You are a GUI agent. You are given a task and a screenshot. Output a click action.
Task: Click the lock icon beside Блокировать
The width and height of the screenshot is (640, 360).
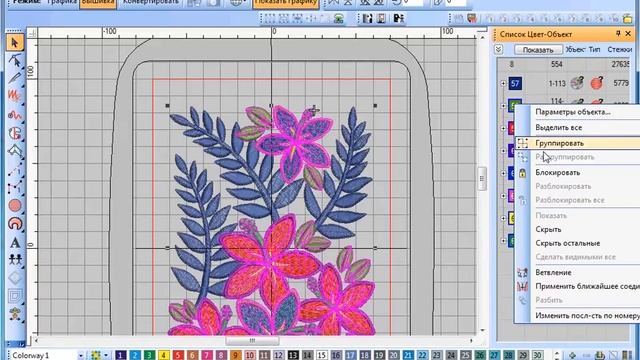522,173
